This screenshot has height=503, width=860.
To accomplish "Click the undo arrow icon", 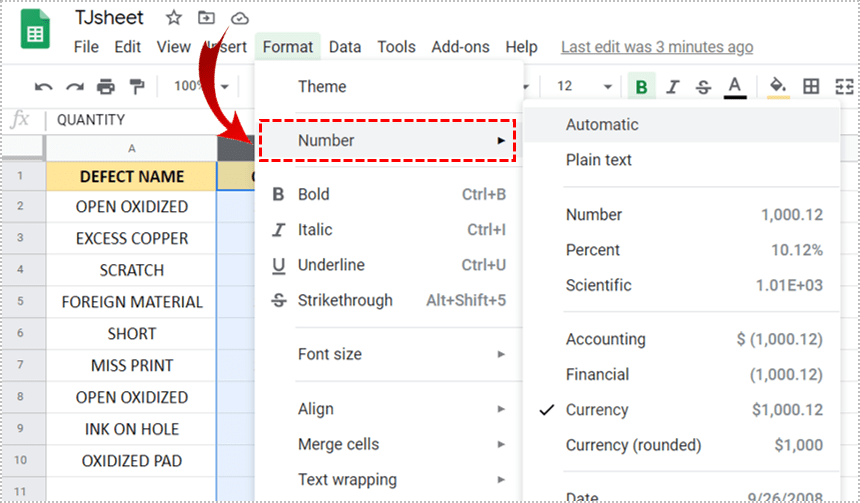I will [43, 86].
